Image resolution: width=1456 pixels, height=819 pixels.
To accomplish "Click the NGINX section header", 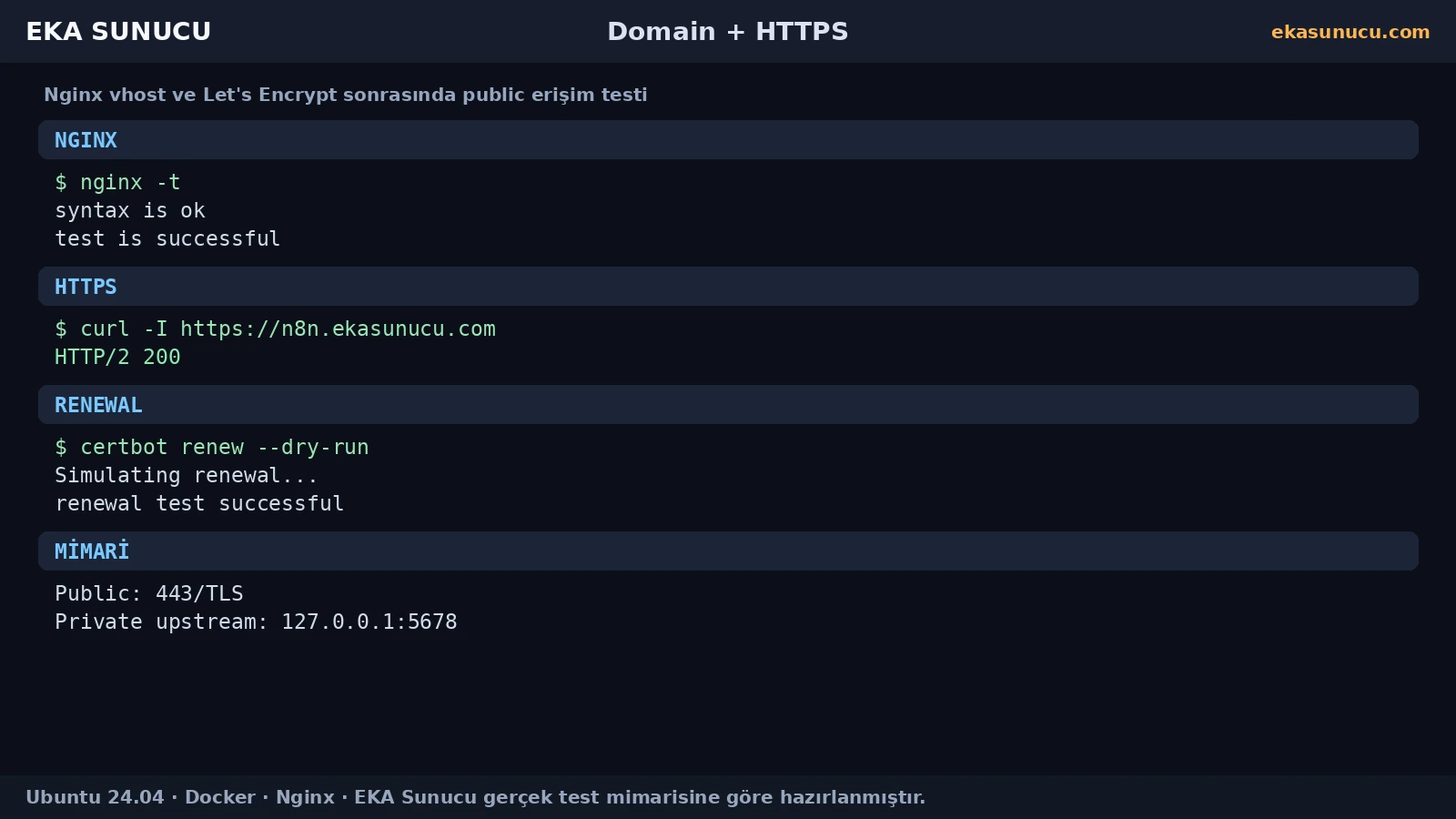I will (x=728, y=140).
